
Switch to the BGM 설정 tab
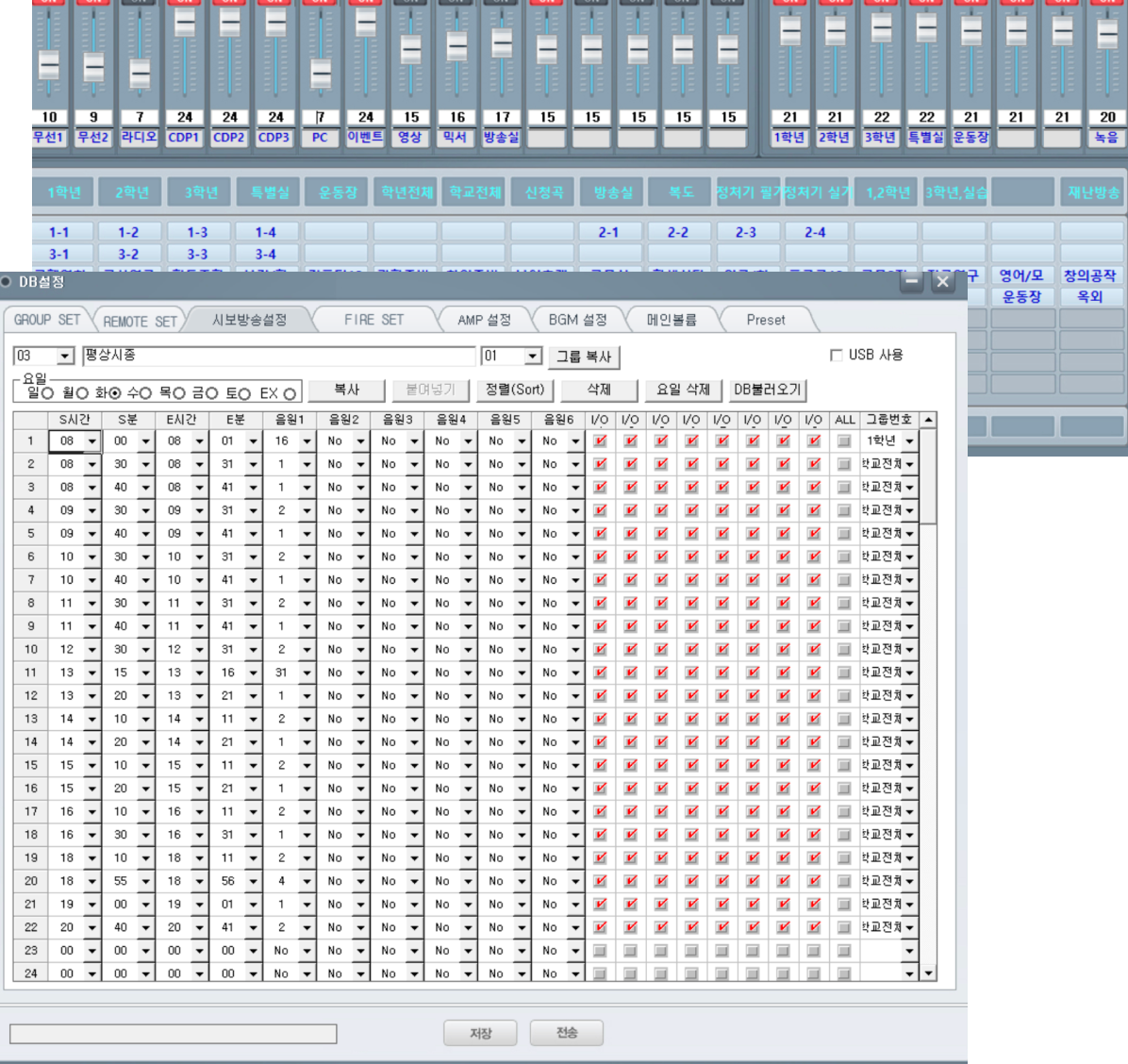coord(577,320)
